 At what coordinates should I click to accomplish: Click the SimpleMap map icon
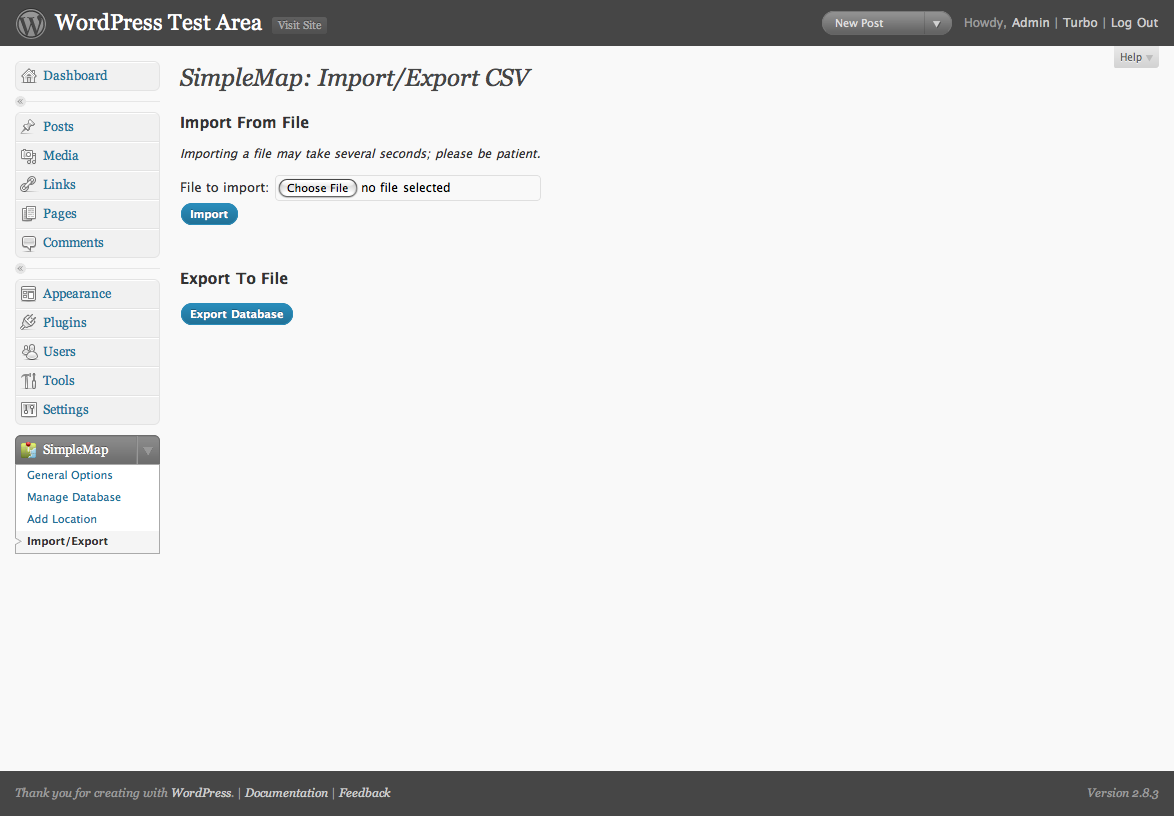(28, 450)
